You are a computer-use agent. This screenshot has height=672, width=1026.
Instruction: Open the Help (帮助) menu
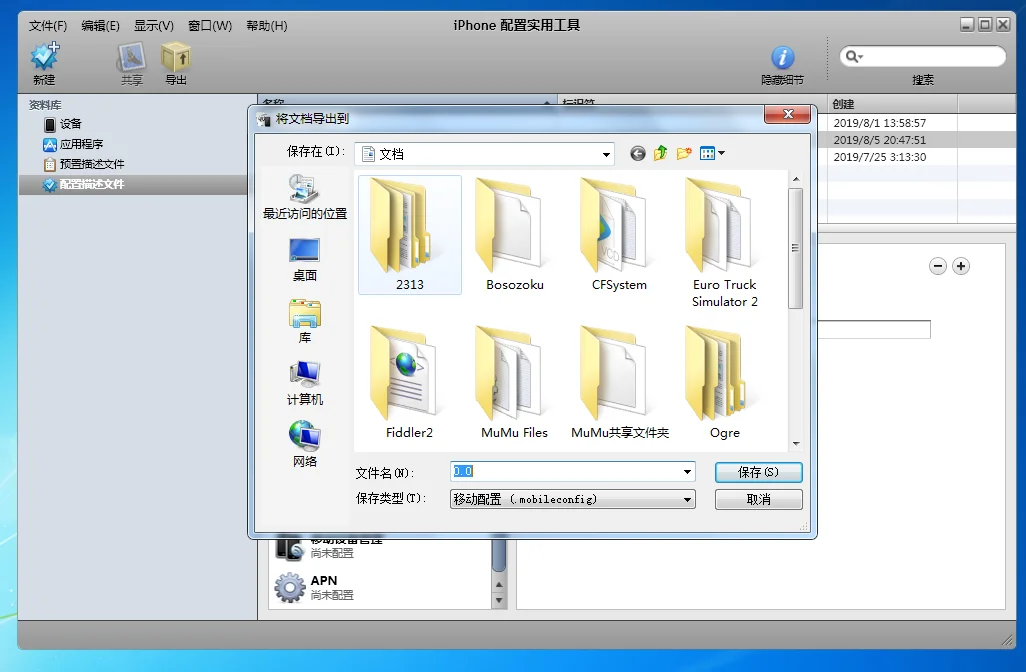(x=266, y=26)
